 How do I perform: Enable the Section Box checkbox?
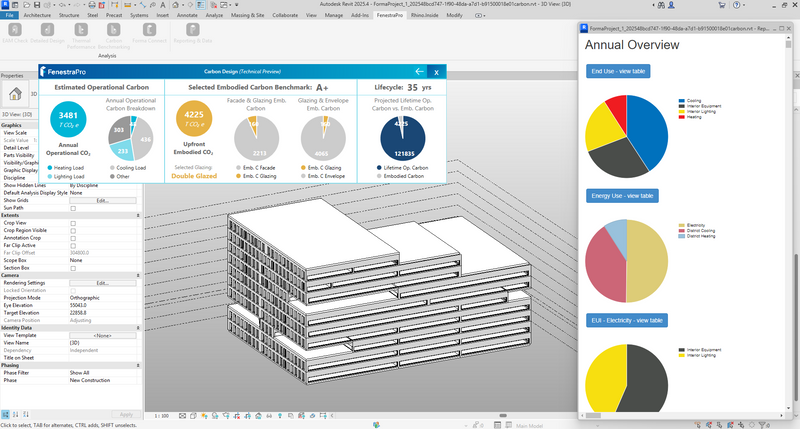pyautogui.click(x=73, y=268)
